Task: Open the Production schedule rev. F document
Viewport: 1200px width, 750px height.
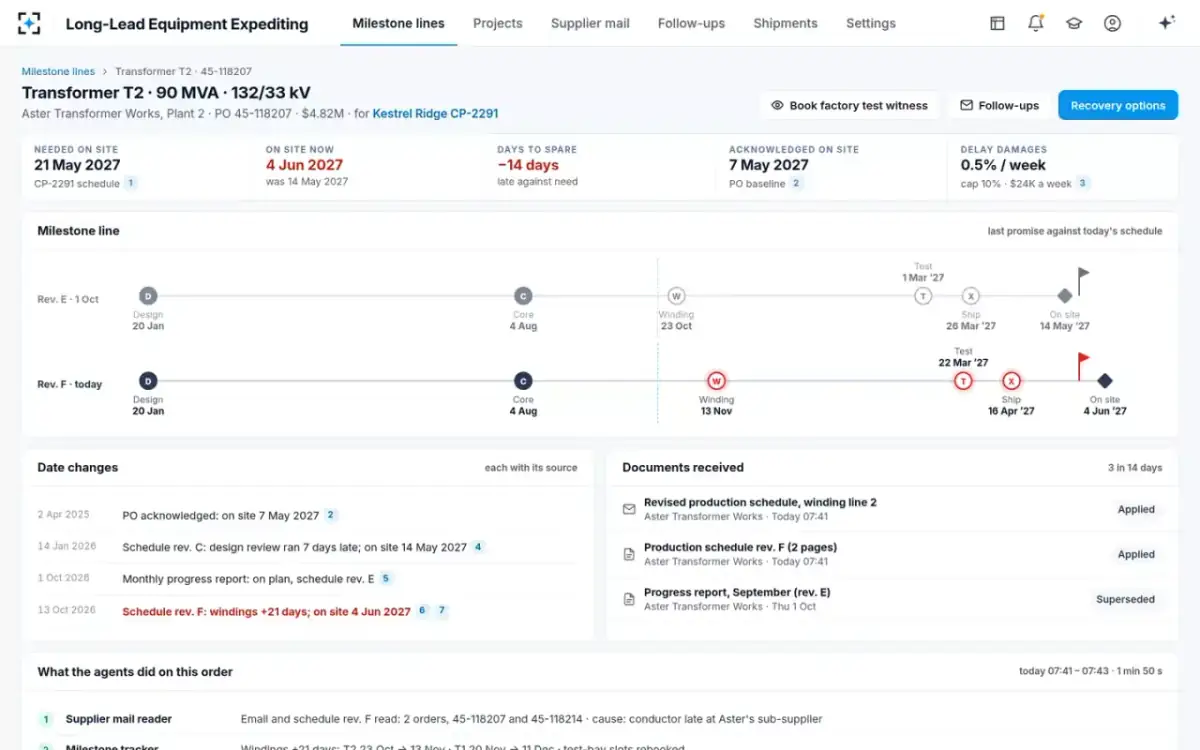Action: 740,547
